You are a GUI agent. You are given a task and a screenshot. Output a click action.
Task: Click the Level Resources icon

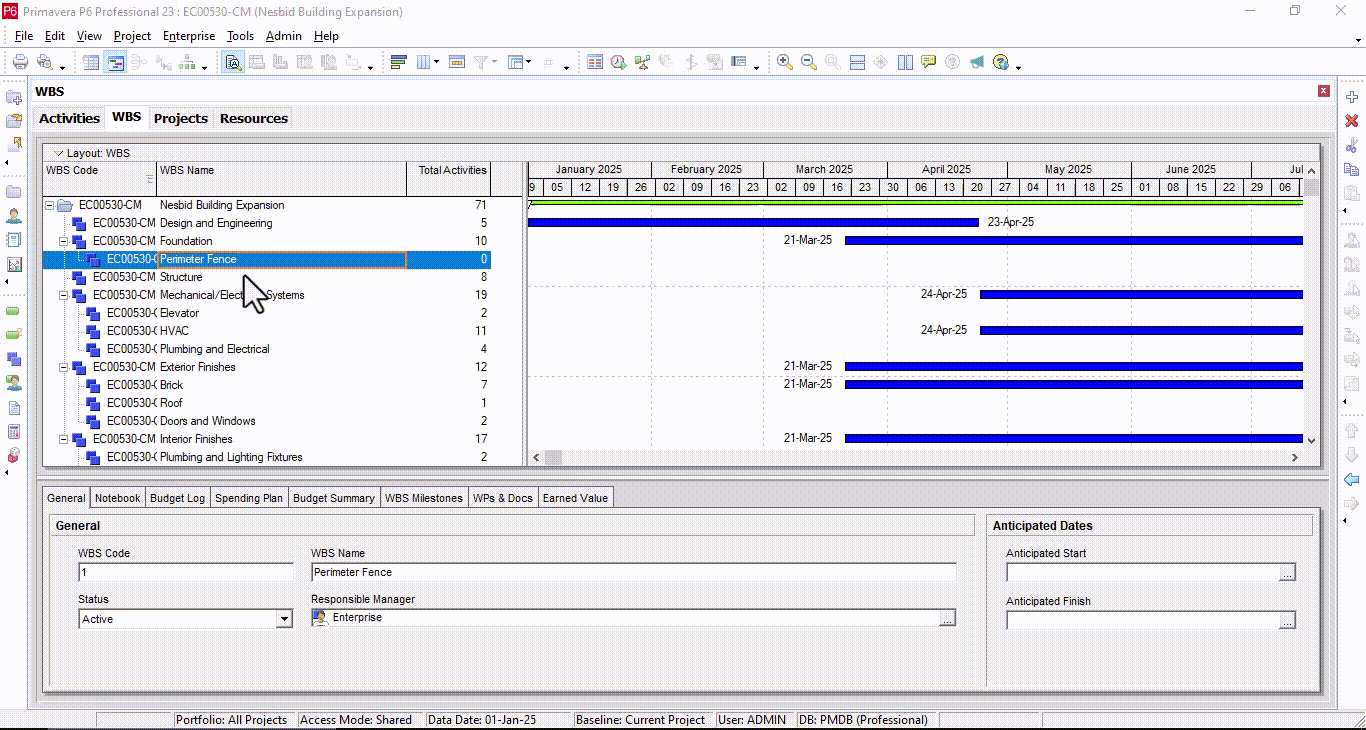click(x=643, y=62)
